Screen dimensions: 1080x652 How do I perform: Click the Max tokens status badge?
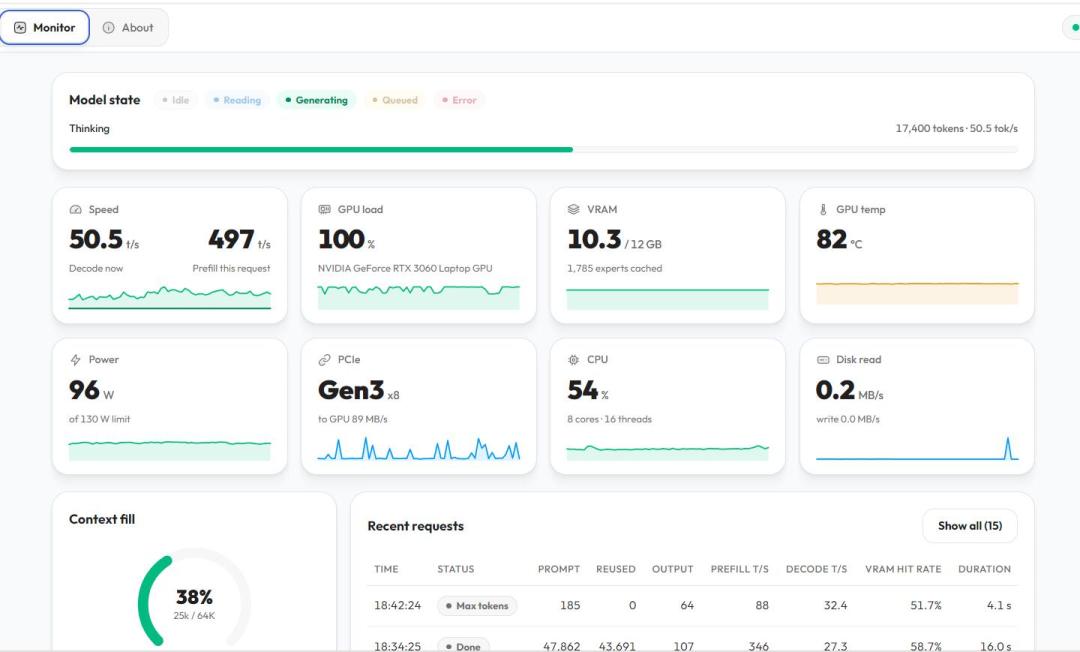point(477,606)
